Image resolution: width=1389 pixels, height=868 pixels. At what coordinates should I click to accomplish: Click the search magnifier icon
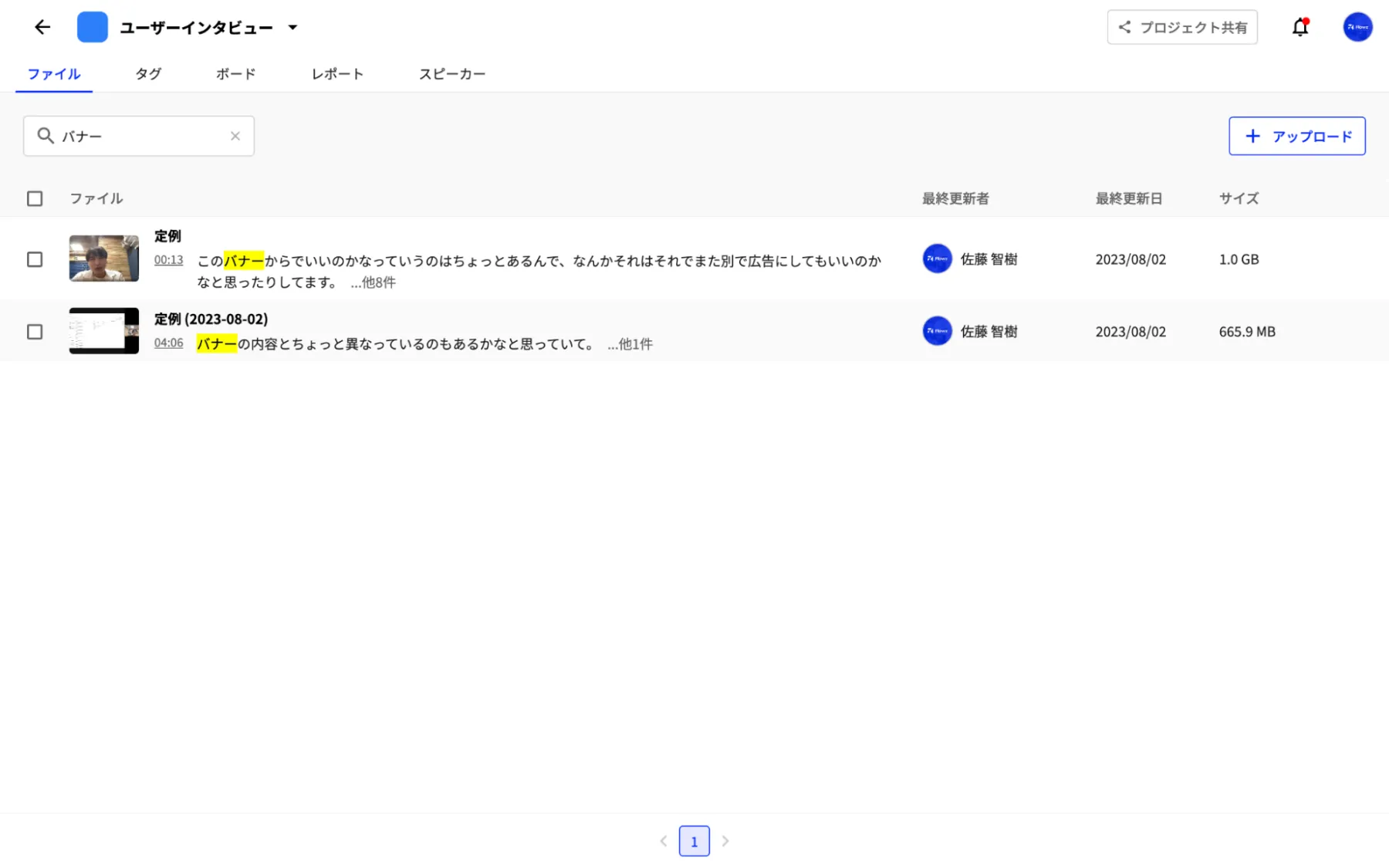click(46, 136)
